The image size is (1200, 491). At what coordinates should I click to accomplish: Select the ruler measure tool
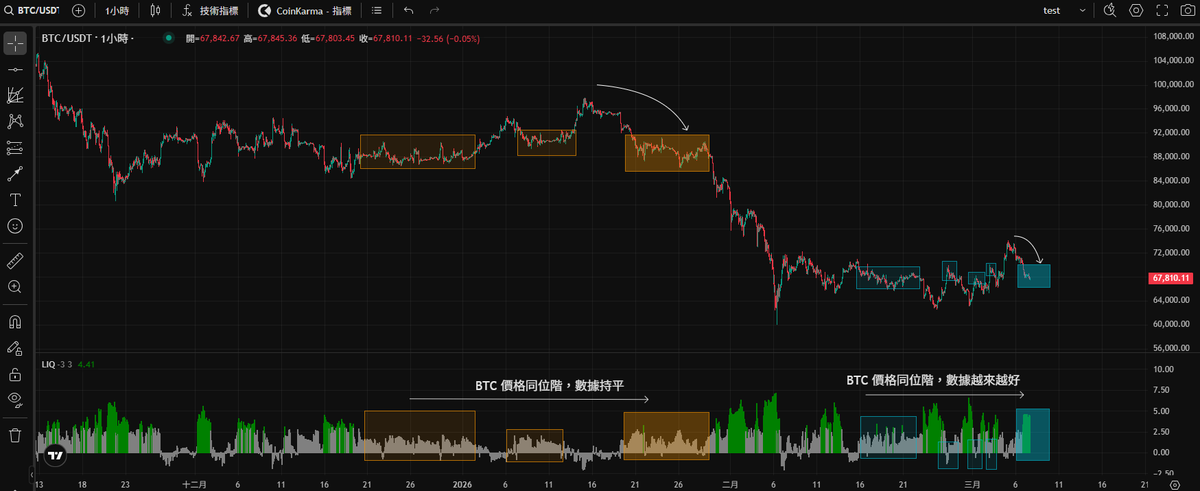(15, 260)
